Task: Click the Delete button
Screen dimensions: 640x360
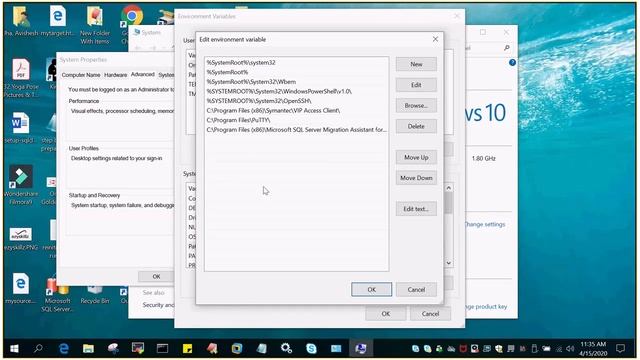Action: pyautogui.click(x=416, y=126)
